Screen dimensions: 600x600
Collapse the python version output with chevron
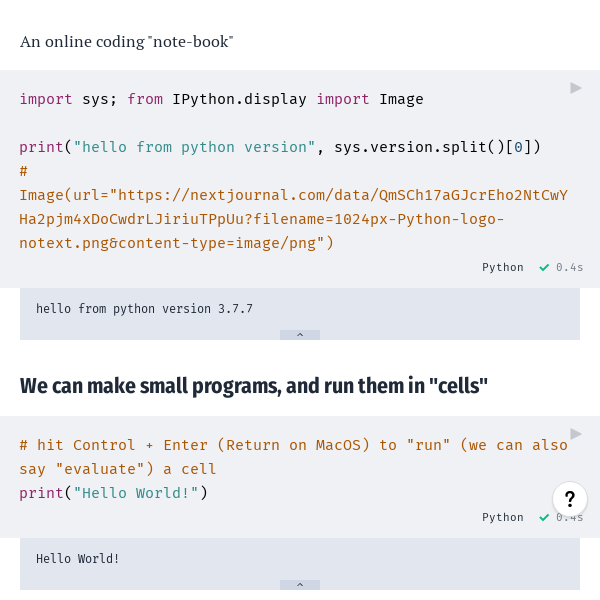(x=300, y=335)
